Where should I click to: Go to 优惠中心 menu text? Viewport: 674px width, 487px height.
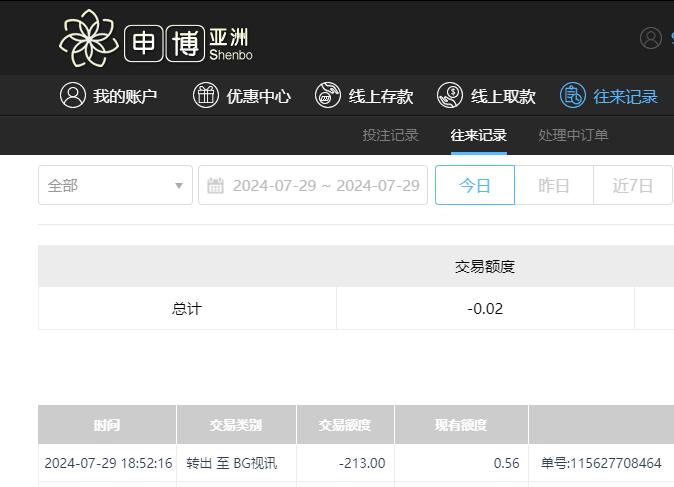258,96
